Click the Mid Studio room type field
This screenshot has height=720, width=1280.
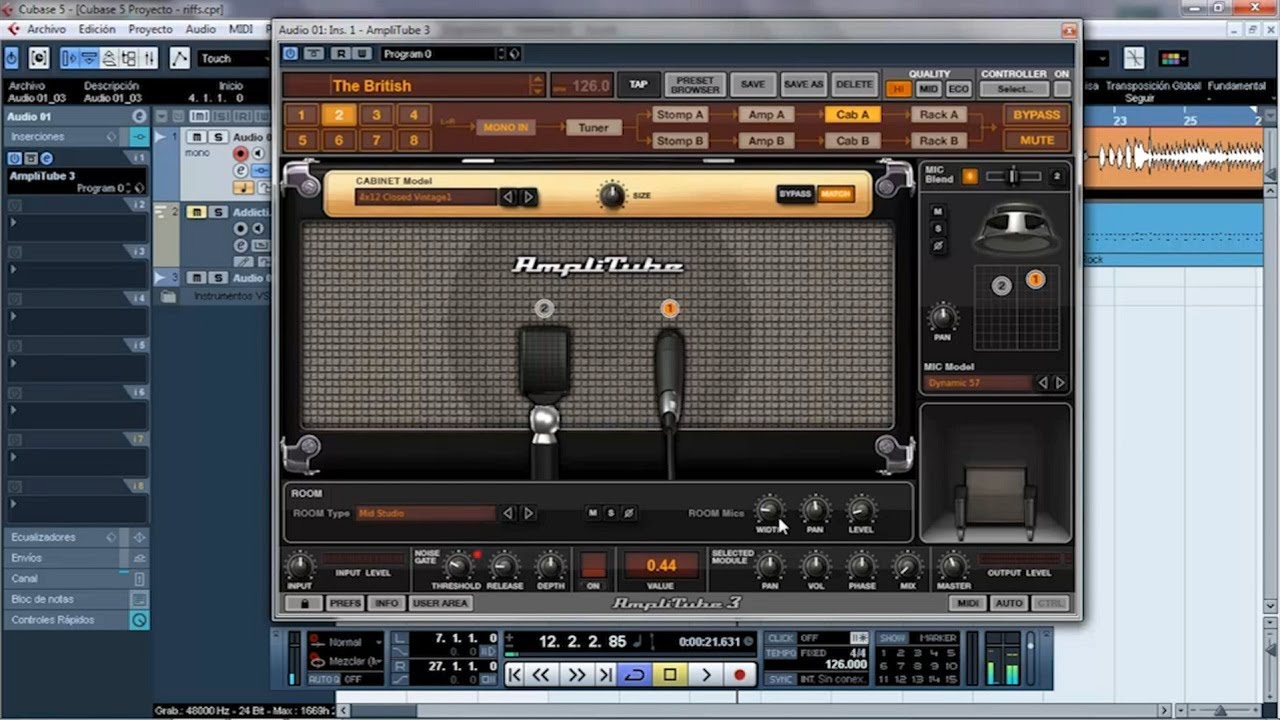pyautogui.click(x=426, y=513)
